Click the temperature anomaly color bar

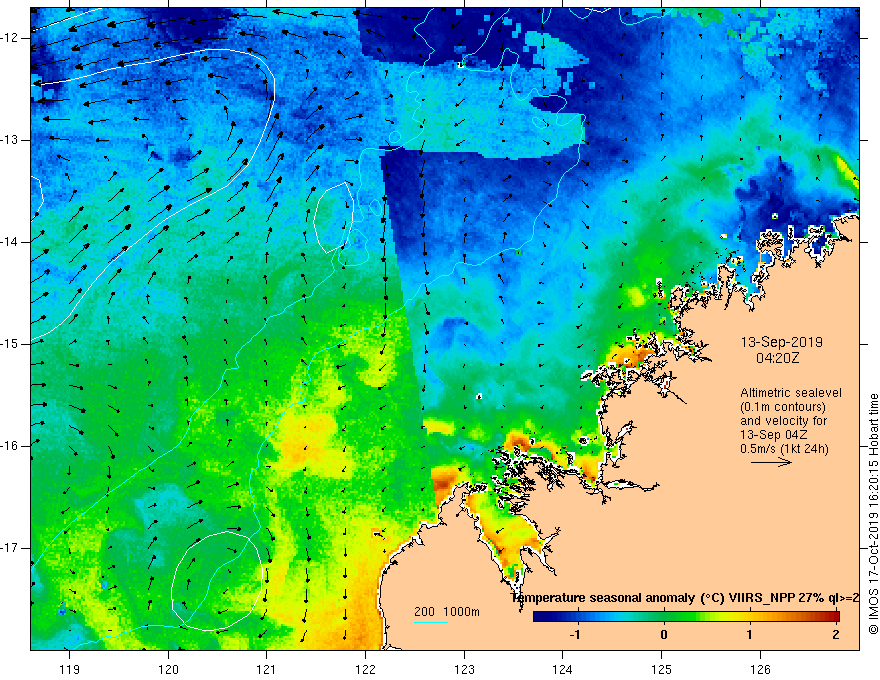click(x=686, y=617)
